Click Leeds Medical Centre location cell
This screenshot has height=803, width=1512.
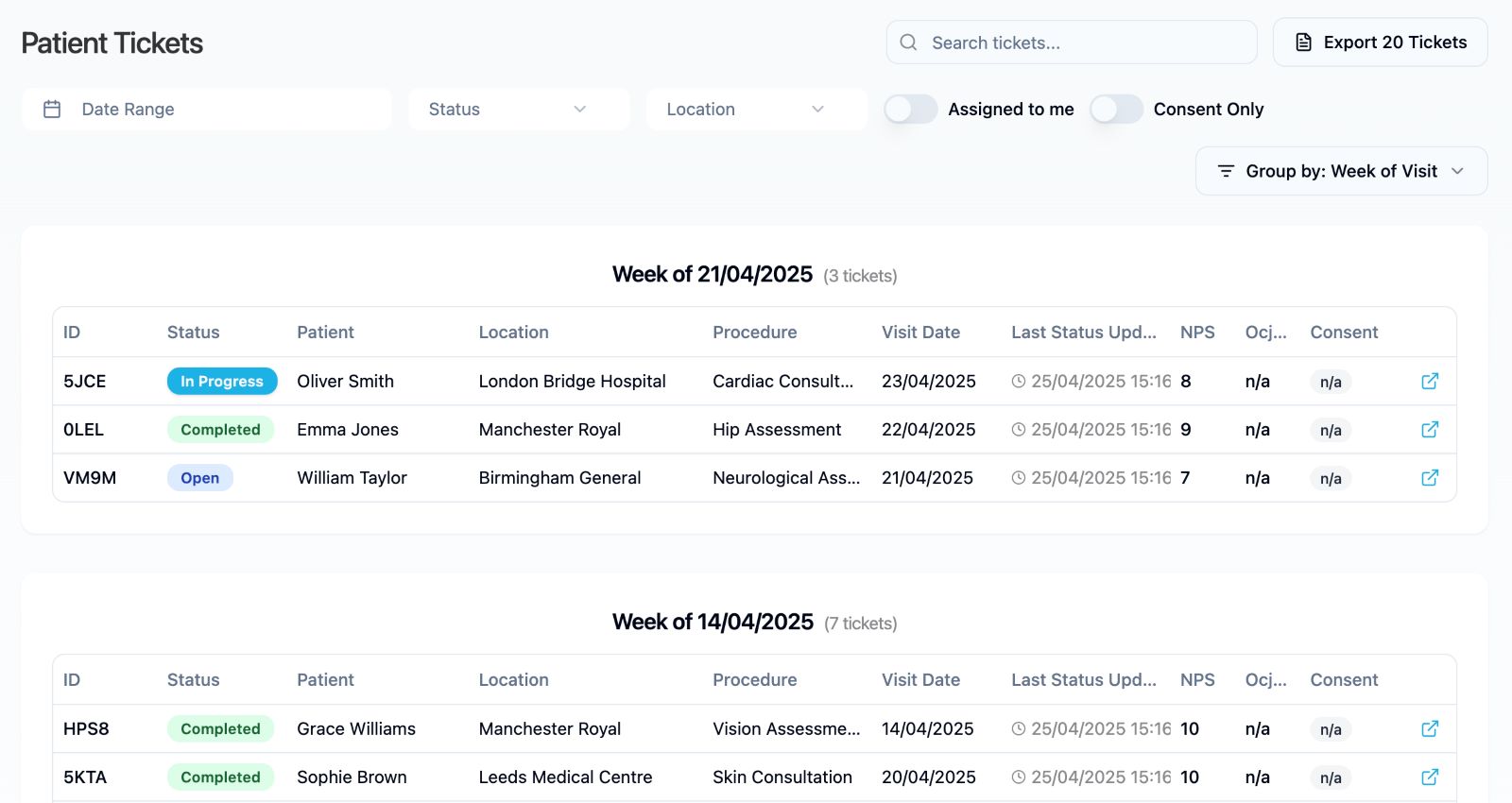[565, 777]
